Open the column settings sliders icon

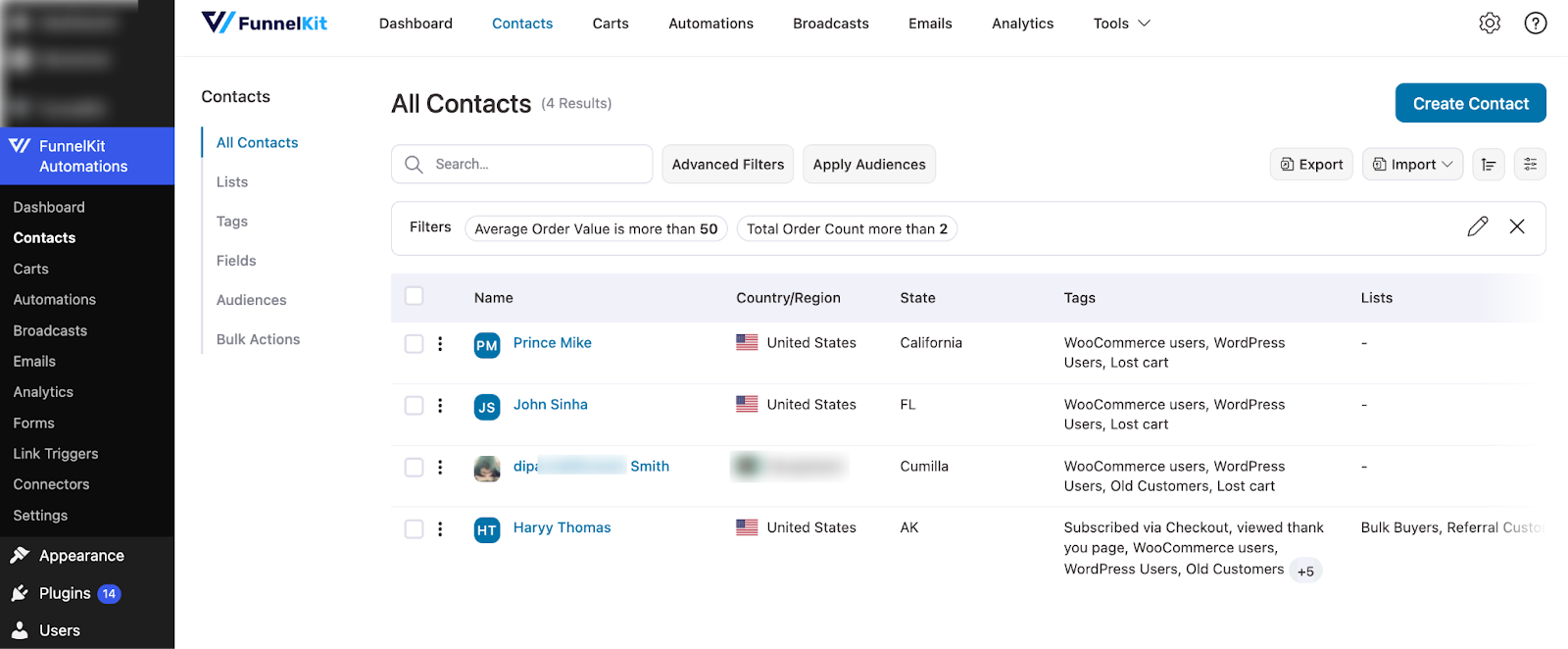click(1530, 165)
